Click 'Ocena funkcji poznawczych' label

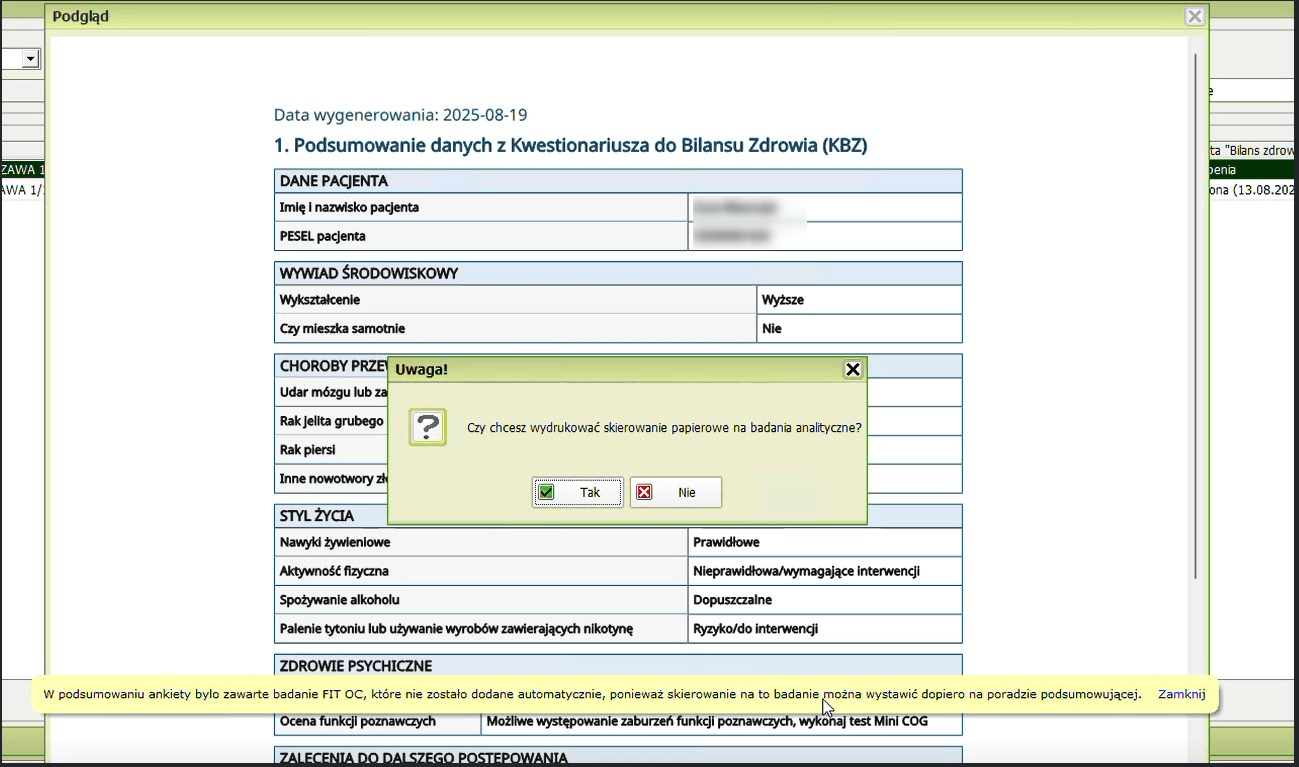[x=357, y=721]
